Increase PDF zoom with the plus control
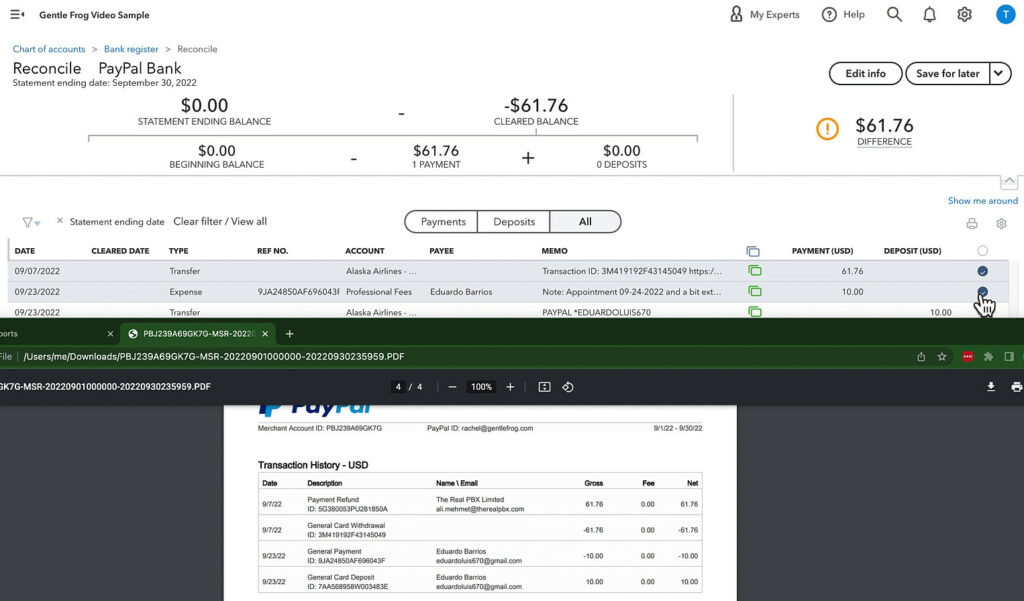This screenshot has height=601, width=1024. 510,386
